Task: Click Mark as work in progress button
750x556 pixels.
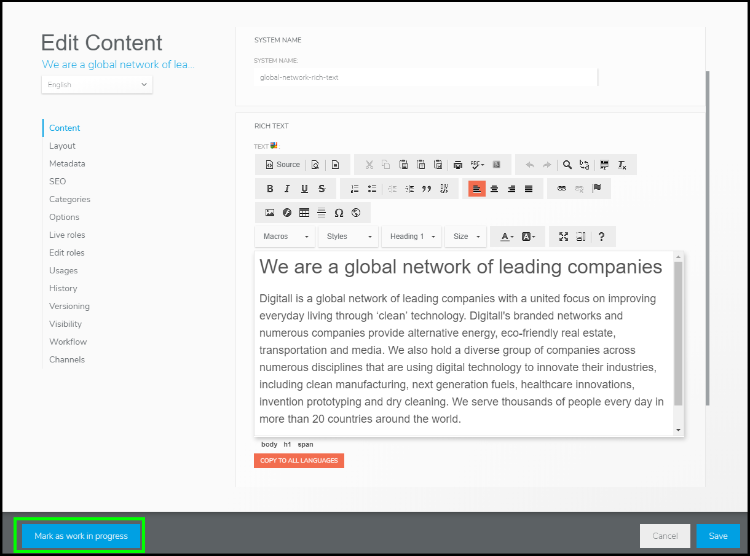Action: coord(81,536)
